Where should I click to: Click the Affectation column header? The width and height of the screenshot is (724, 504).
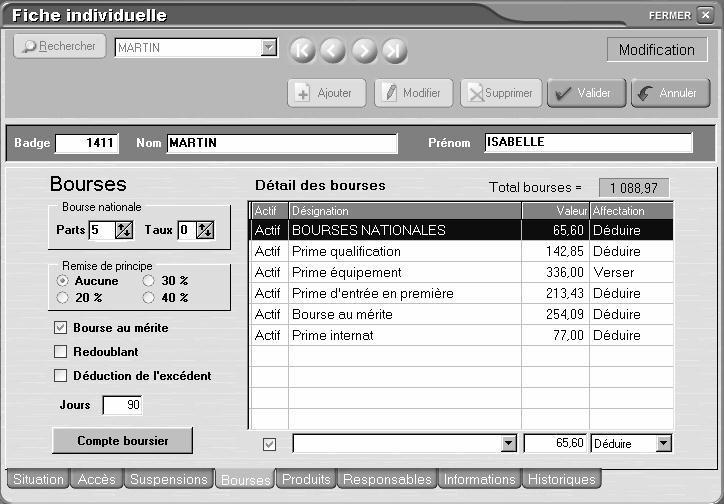click(x=631, y=211)
